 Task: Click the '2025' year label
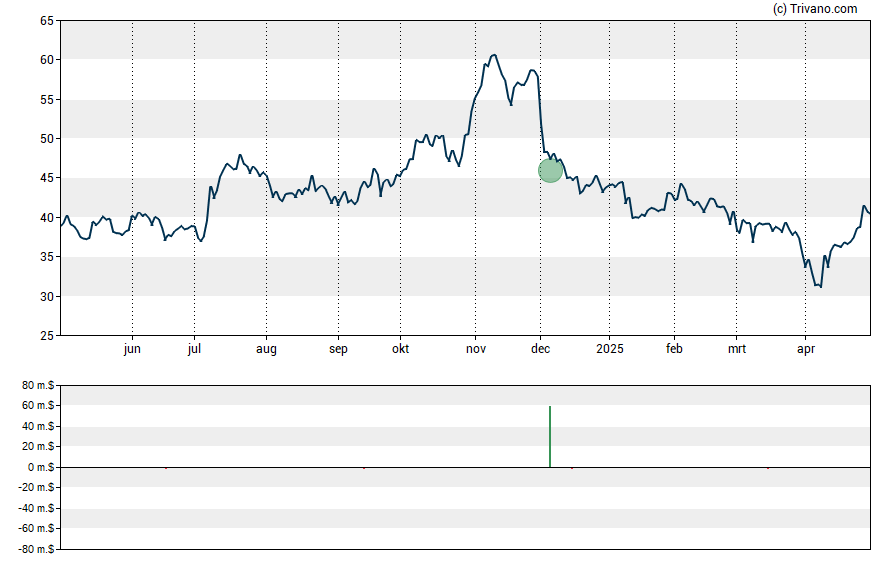610,349
